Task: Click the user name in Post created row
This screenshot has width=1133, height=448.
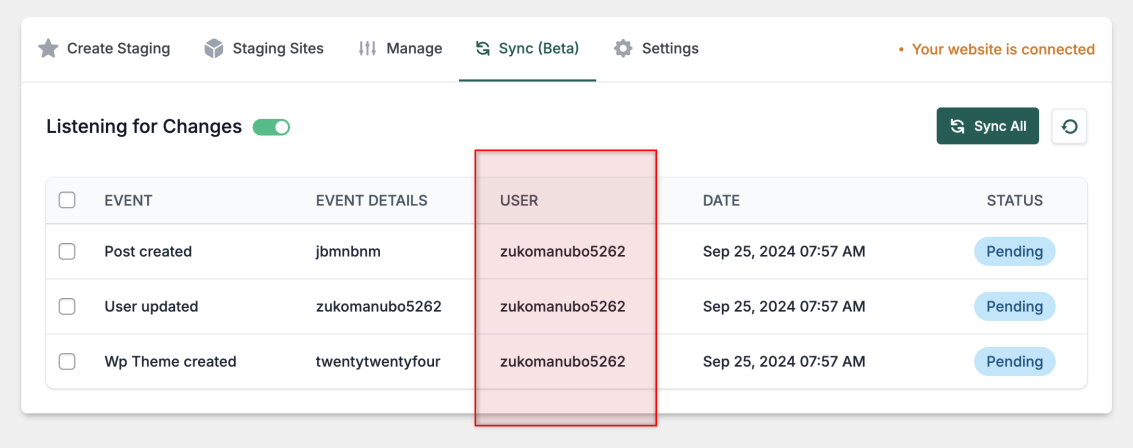Action: tap(563, 251)
